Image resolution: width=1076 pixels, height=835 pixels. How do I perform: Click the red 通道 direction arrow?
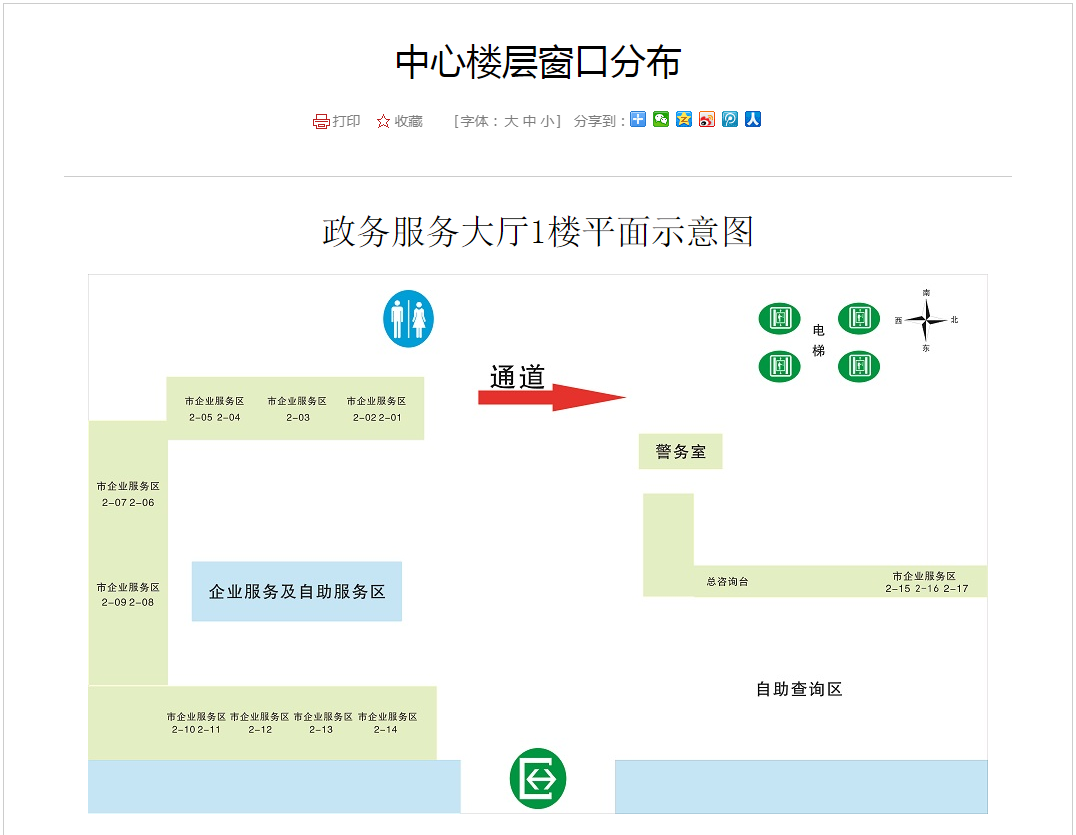[552, 397]
